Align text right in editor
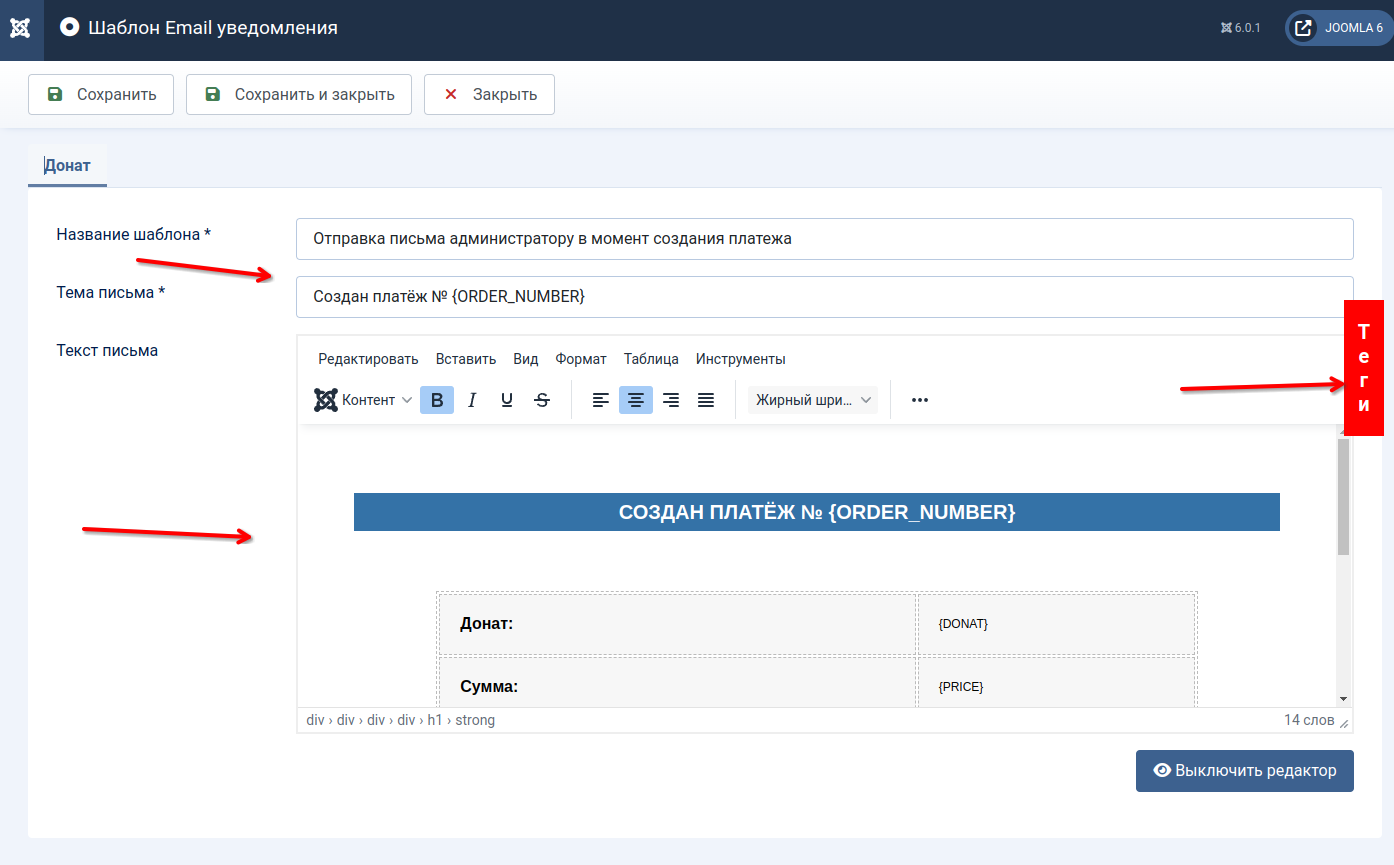The width and height of the screenshot is (1394, 865). [671, 400]
